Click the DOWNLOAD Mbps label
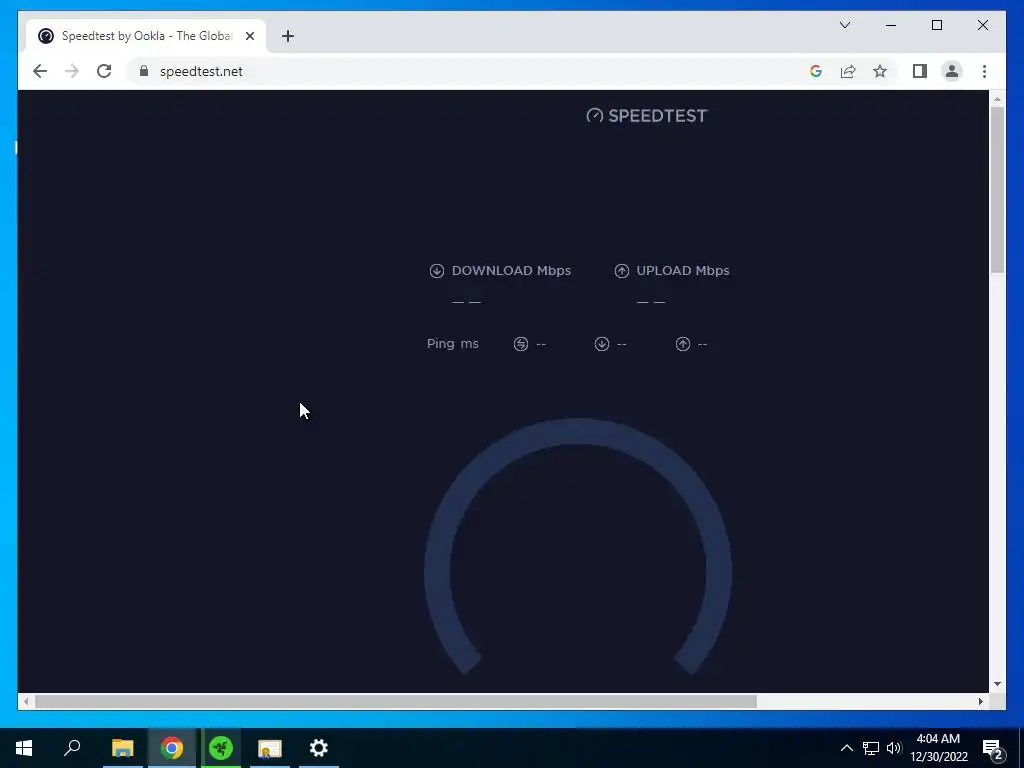1024x768 pixels. [x=511, y=270]
